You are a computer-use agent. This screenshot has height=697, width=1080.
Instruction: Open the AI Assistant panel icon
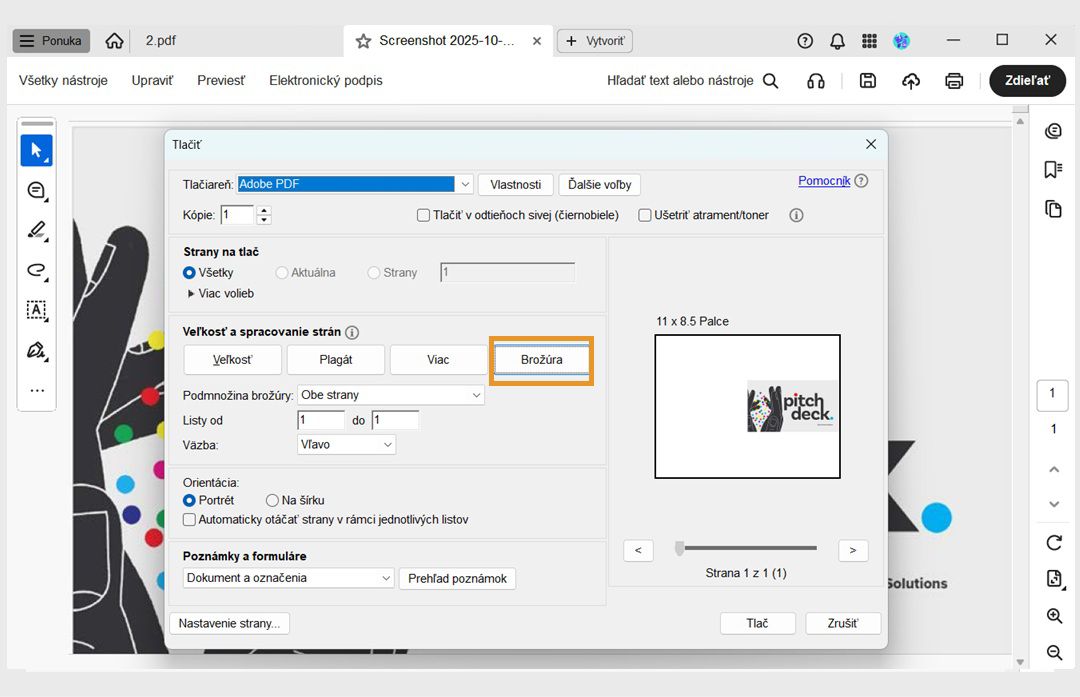[1053, 130]
